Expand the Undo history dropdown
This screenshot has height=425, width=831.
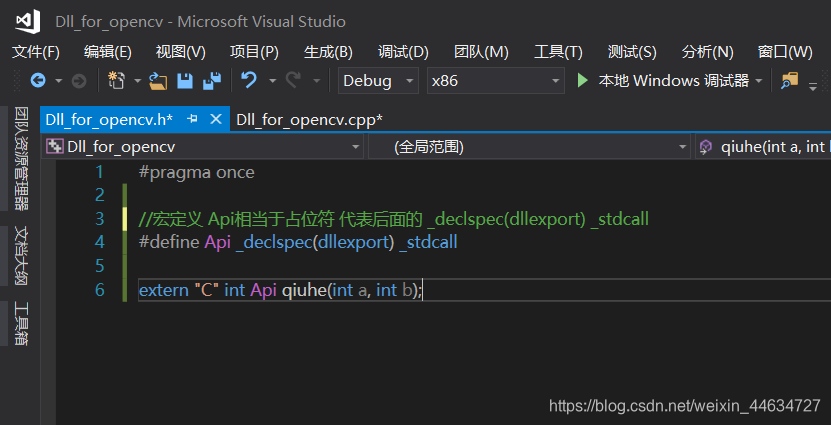[272, 81]
